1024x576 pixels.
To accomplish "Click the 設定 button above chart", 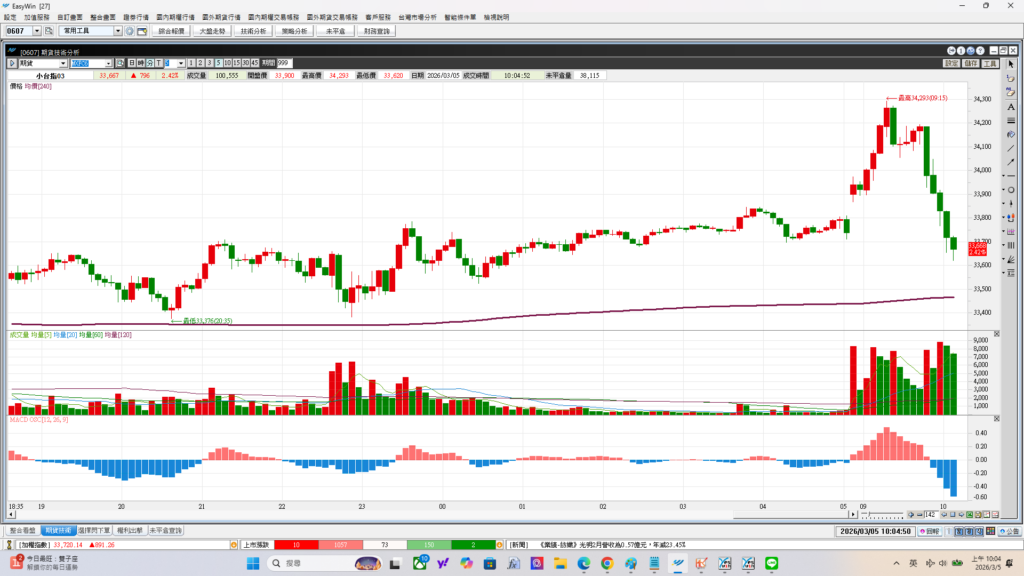I will click(x=951, y=63).
